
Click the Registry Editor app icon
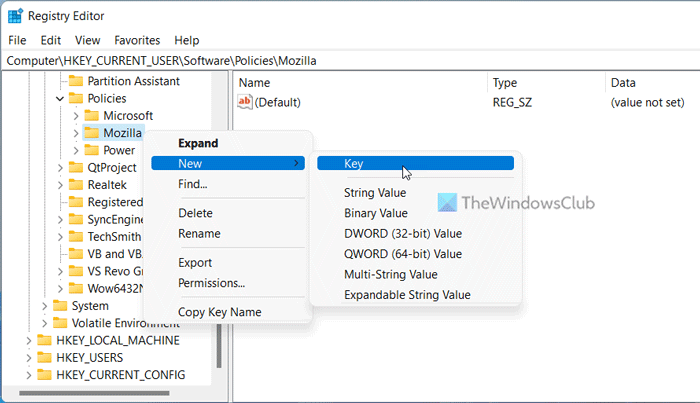pyautogui.click(x=15, y=16)
